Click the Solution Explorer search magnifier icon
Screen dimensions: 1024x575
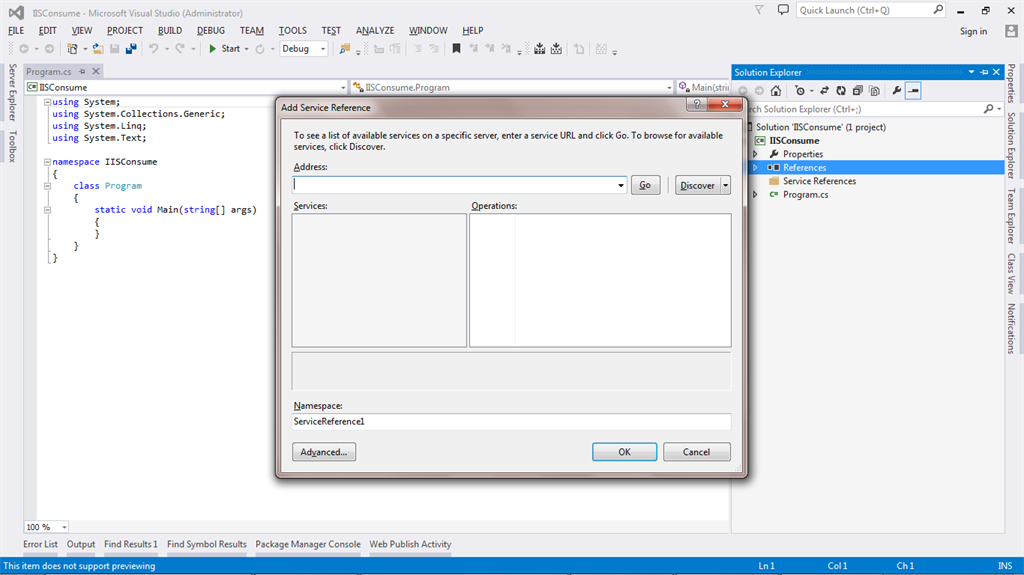[989, 109]
